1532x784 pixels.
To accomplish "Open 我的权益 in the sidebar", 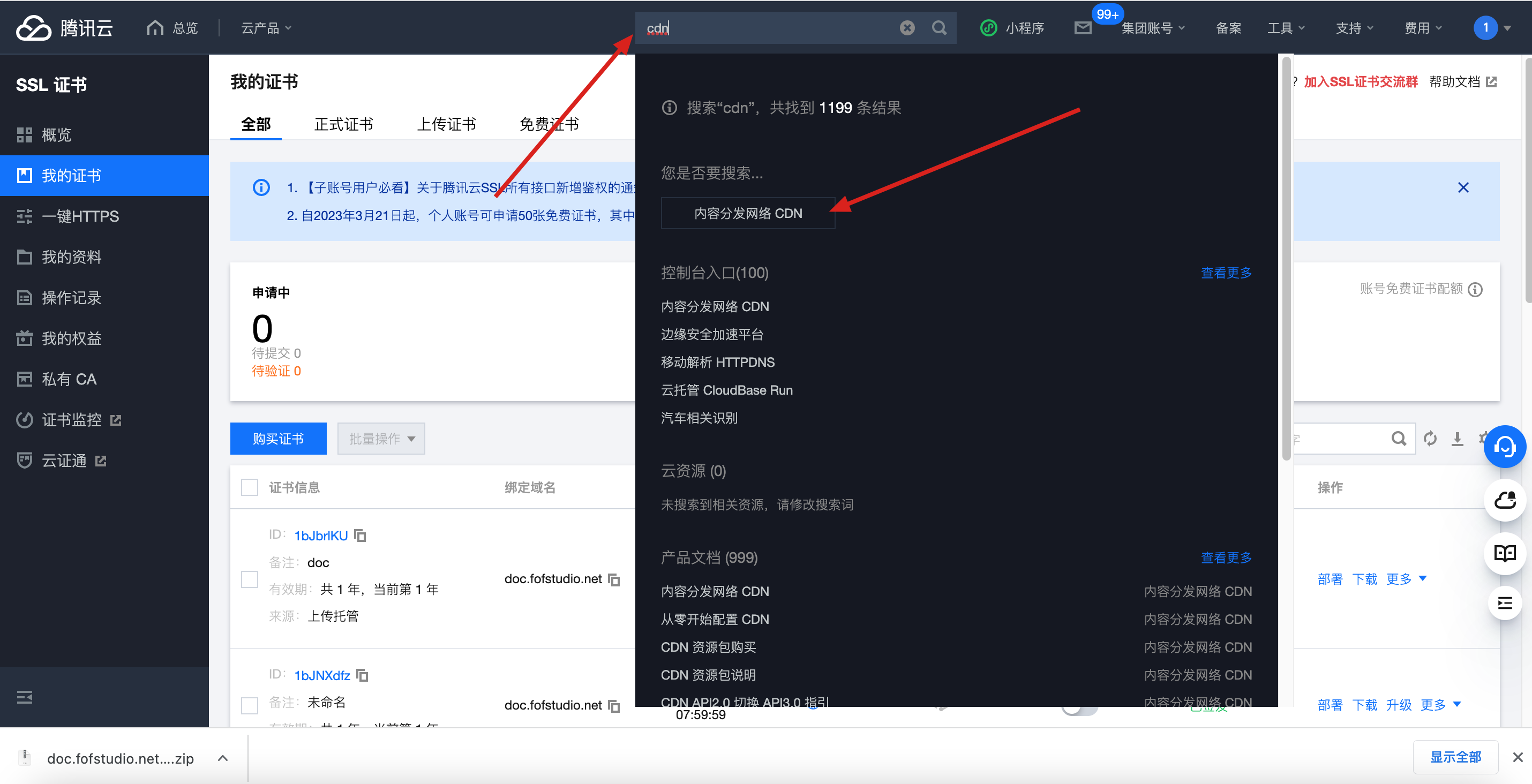I will point(104,338).
